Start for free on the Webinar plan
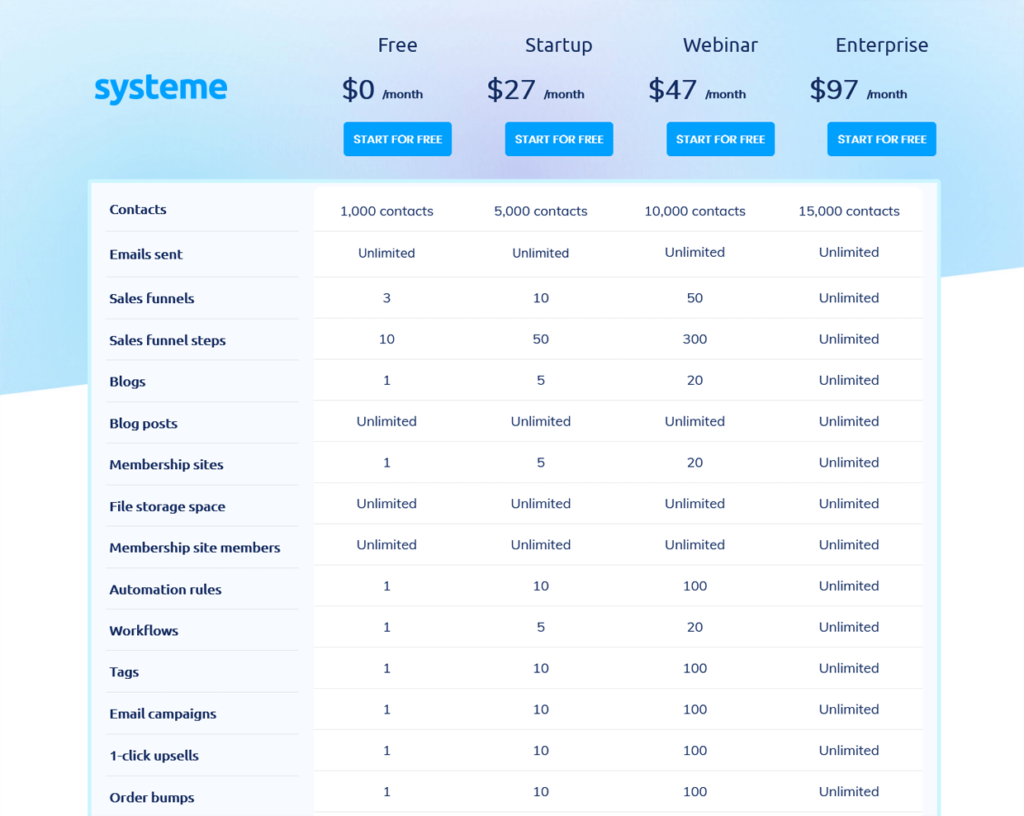The width and height of the screenshot is (1024, 816). coord(720,139)
